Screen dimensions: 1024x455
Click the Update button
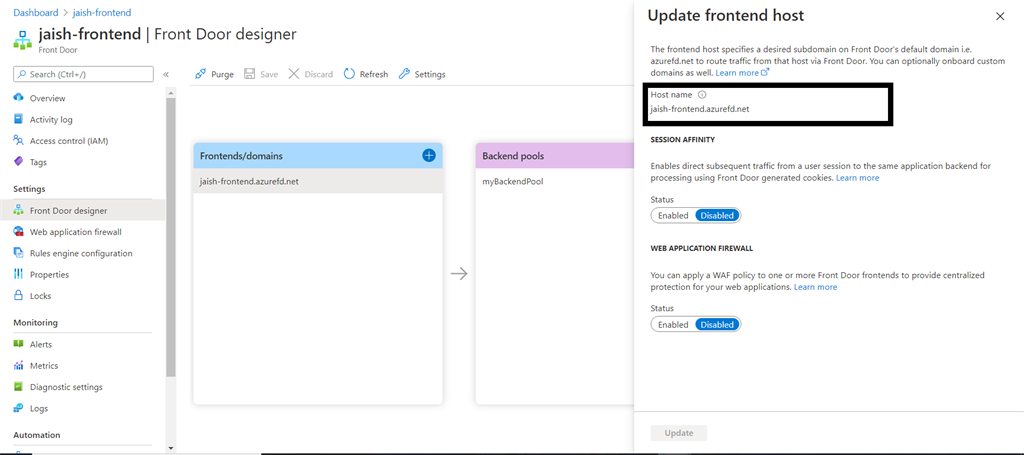coord(679,433)
